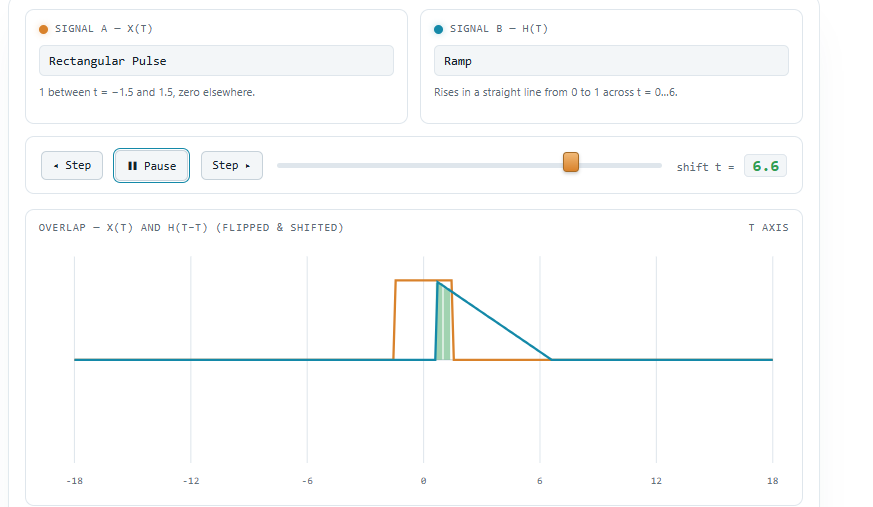Click the -6 axis tick label
The image size is (873, 507).
(307, 481)
